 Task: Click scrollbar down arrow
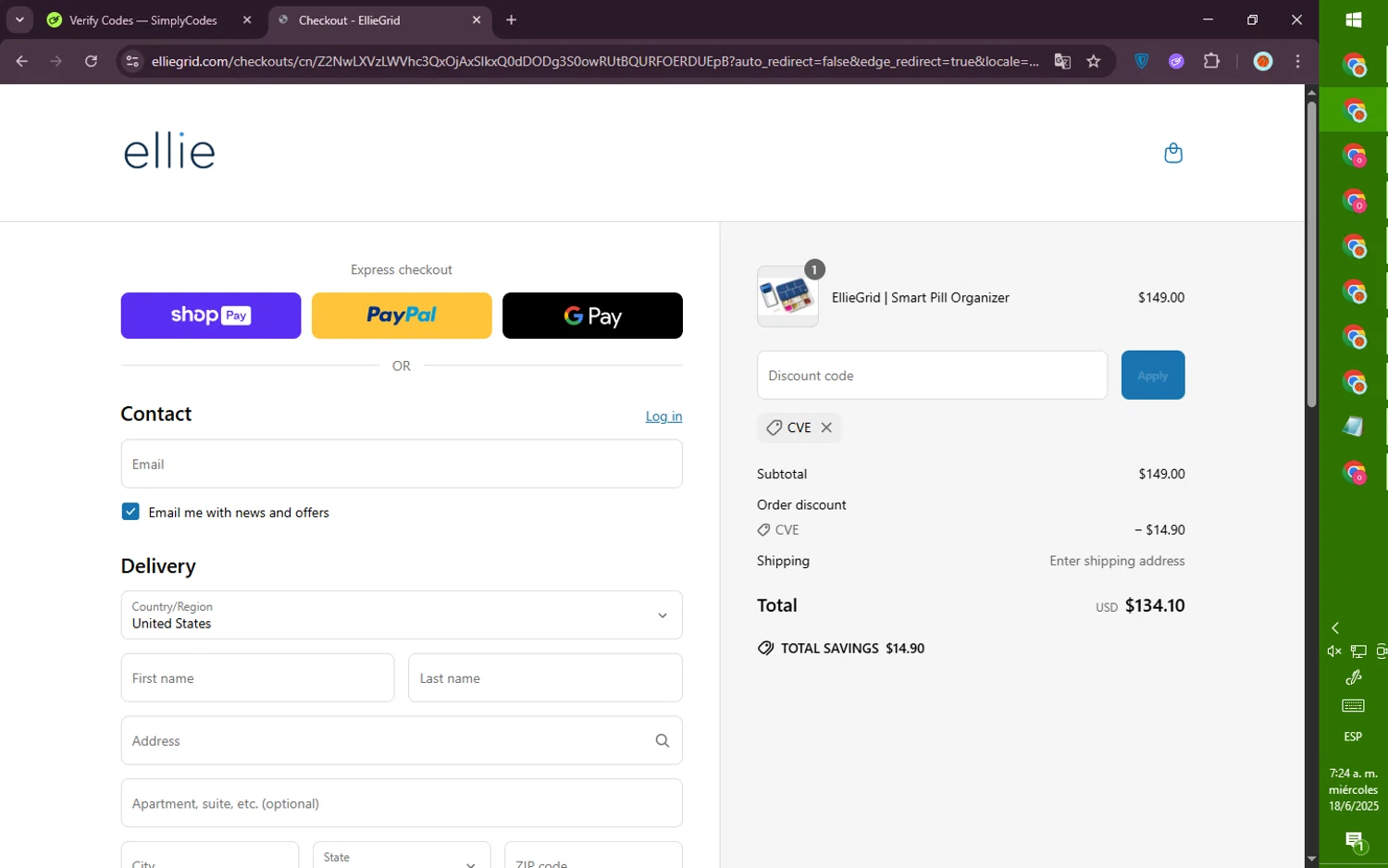coord(1311,860)
